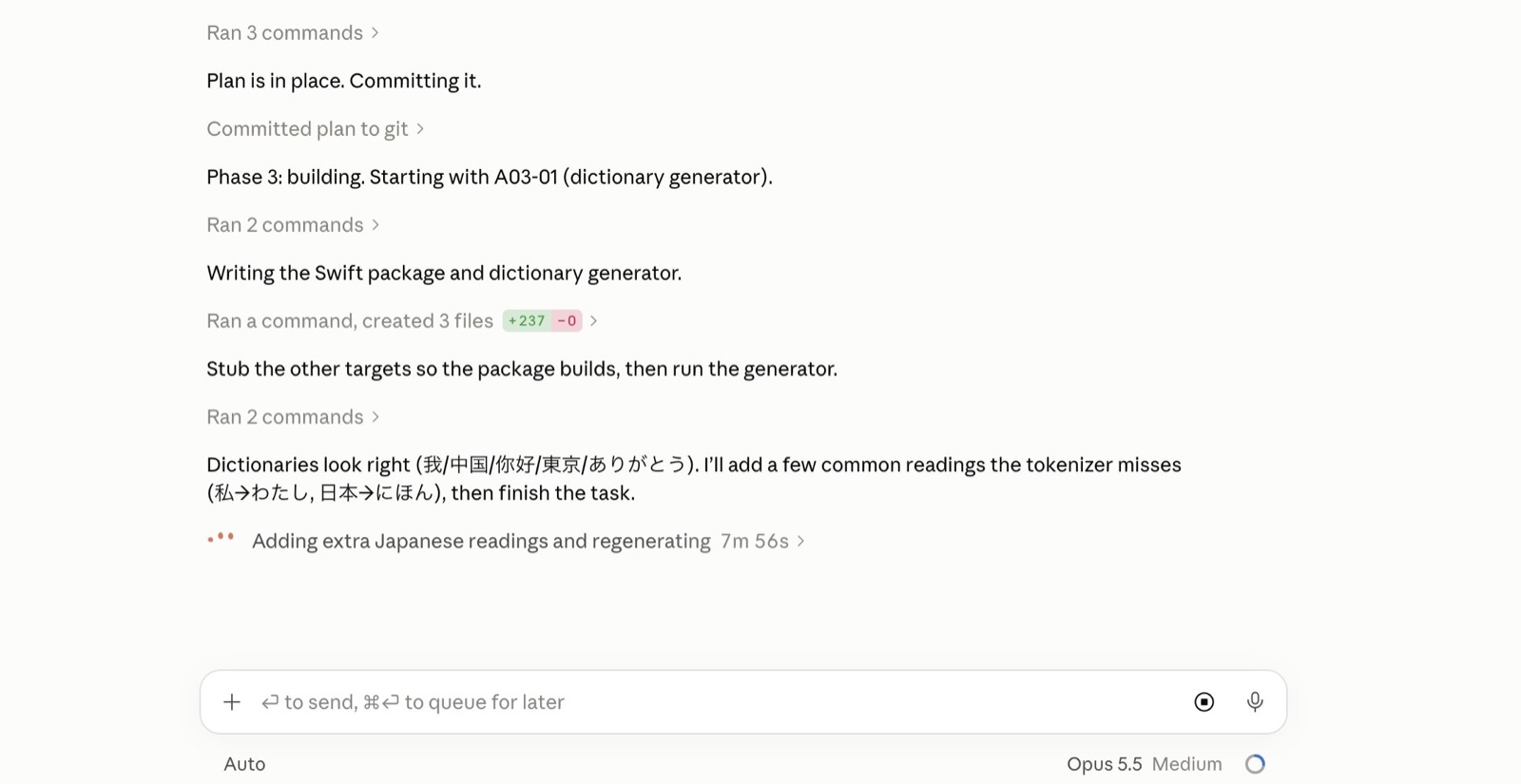Screen dimensions: 1521x784
Task: Expand Committed plan to git details
Action: click(x=420, y=129)
